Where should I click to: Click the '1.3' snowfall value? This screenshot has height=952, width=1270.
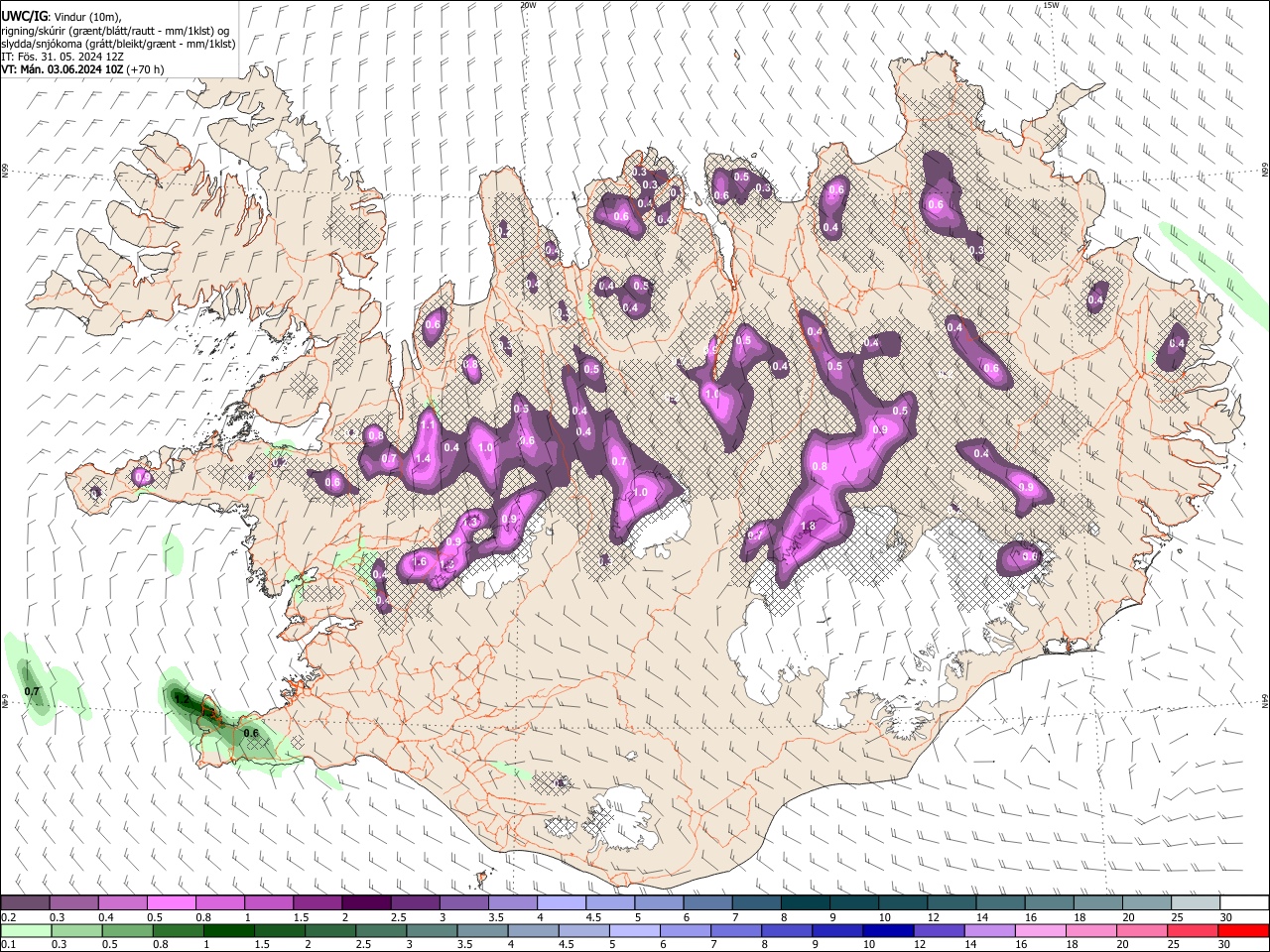(x=472, y=521)
